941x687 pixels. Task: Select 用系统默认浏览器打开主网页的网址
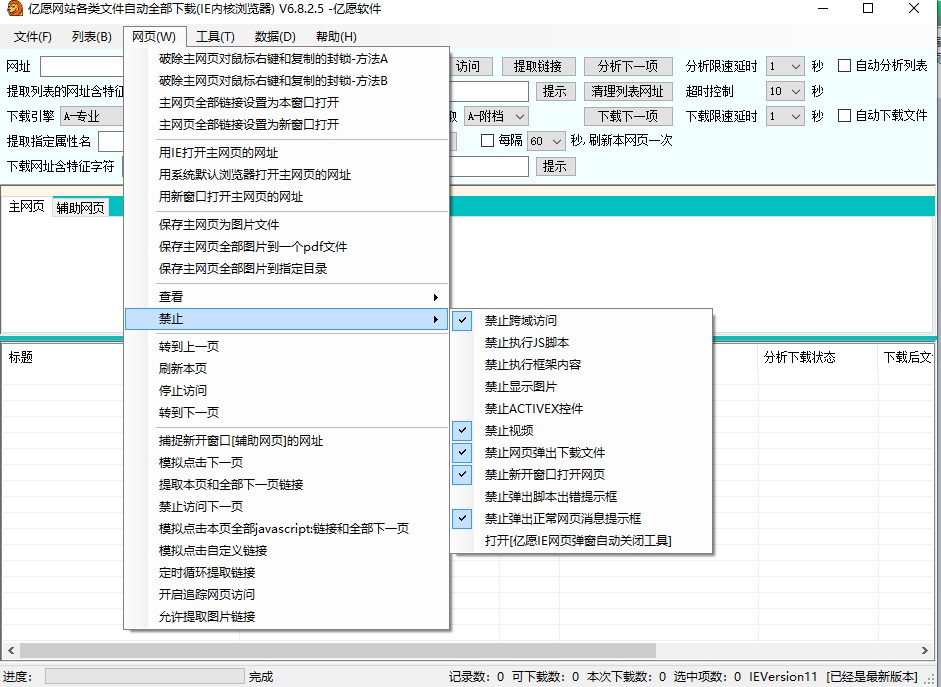[287, 175]
